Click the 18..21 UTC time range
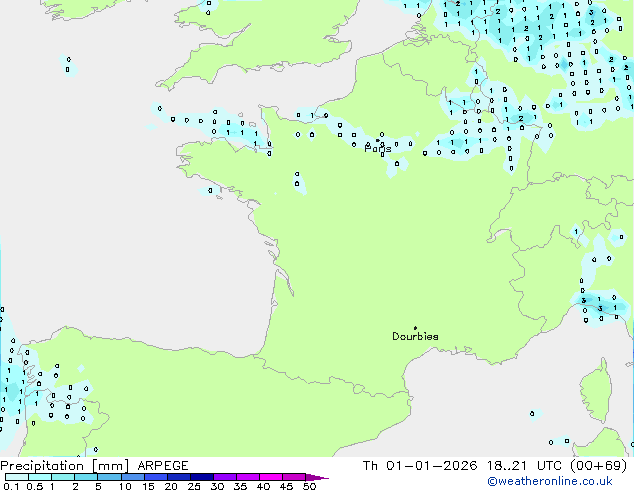Image resolution: width=634 pixels, height=490 pixels. pos(524,466)
